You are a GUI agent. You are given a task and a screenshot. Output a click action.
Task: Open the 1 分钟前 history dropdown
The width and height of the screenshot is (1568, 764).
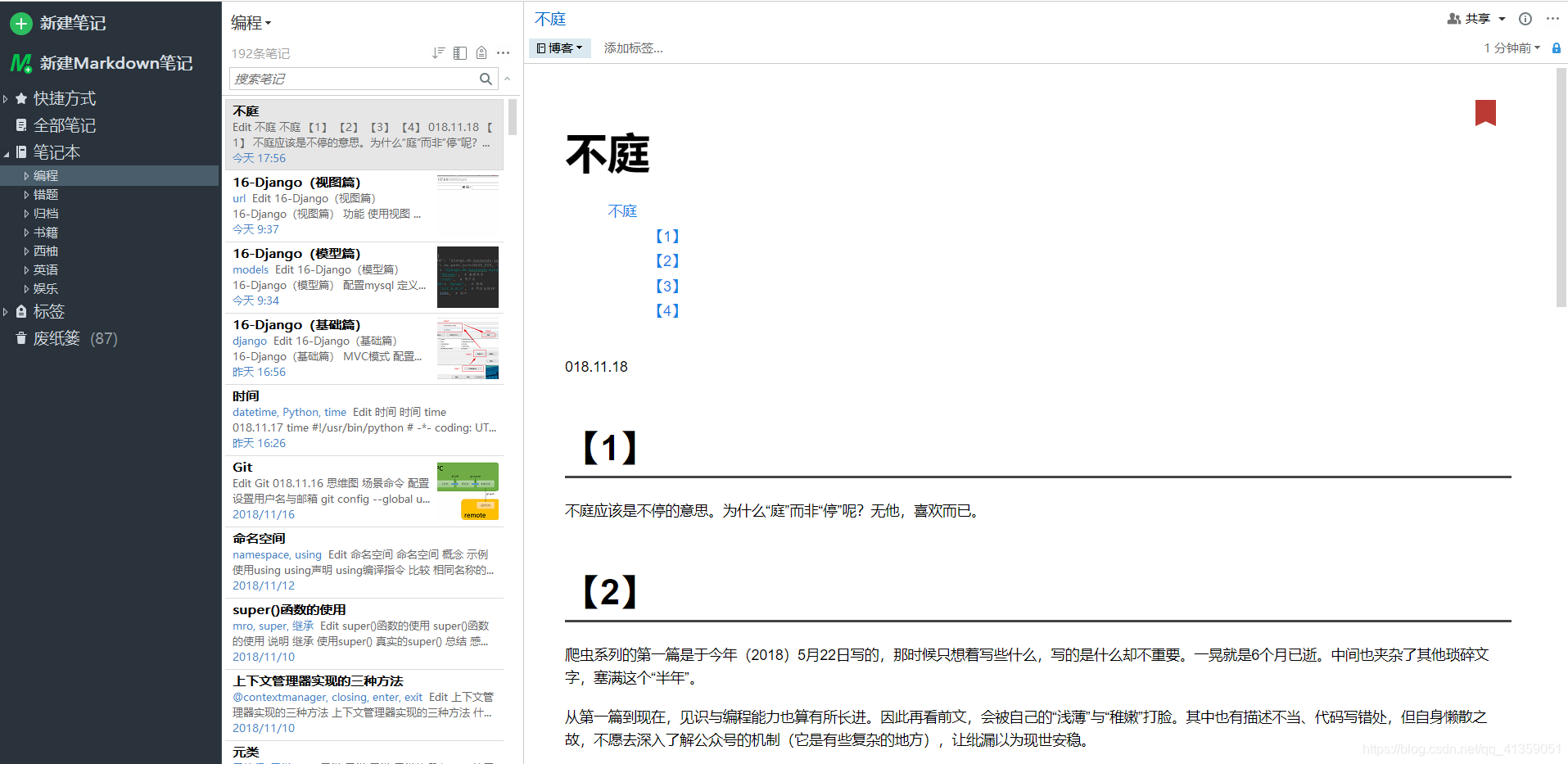click(x=1512, y=48)
